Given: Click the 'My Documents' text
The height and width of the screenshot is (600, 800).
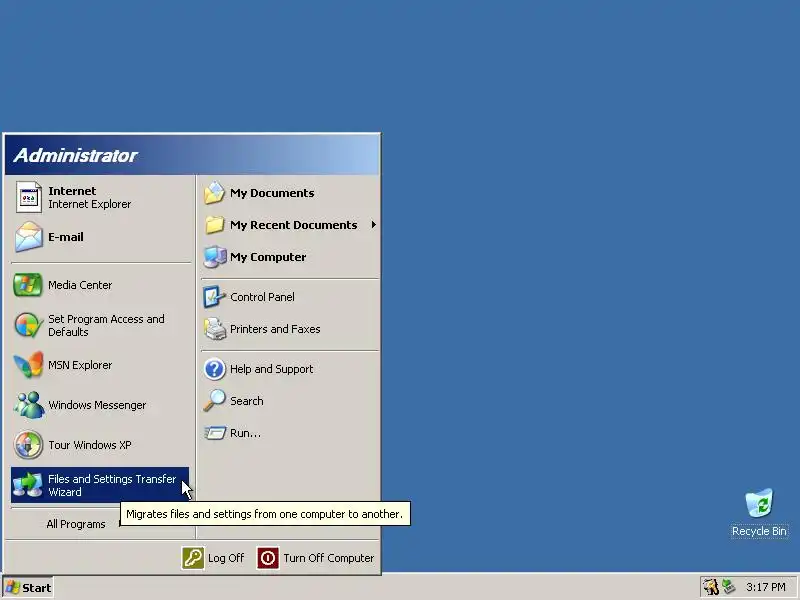Looking at the screenshot, I should [x=272, y=193].
